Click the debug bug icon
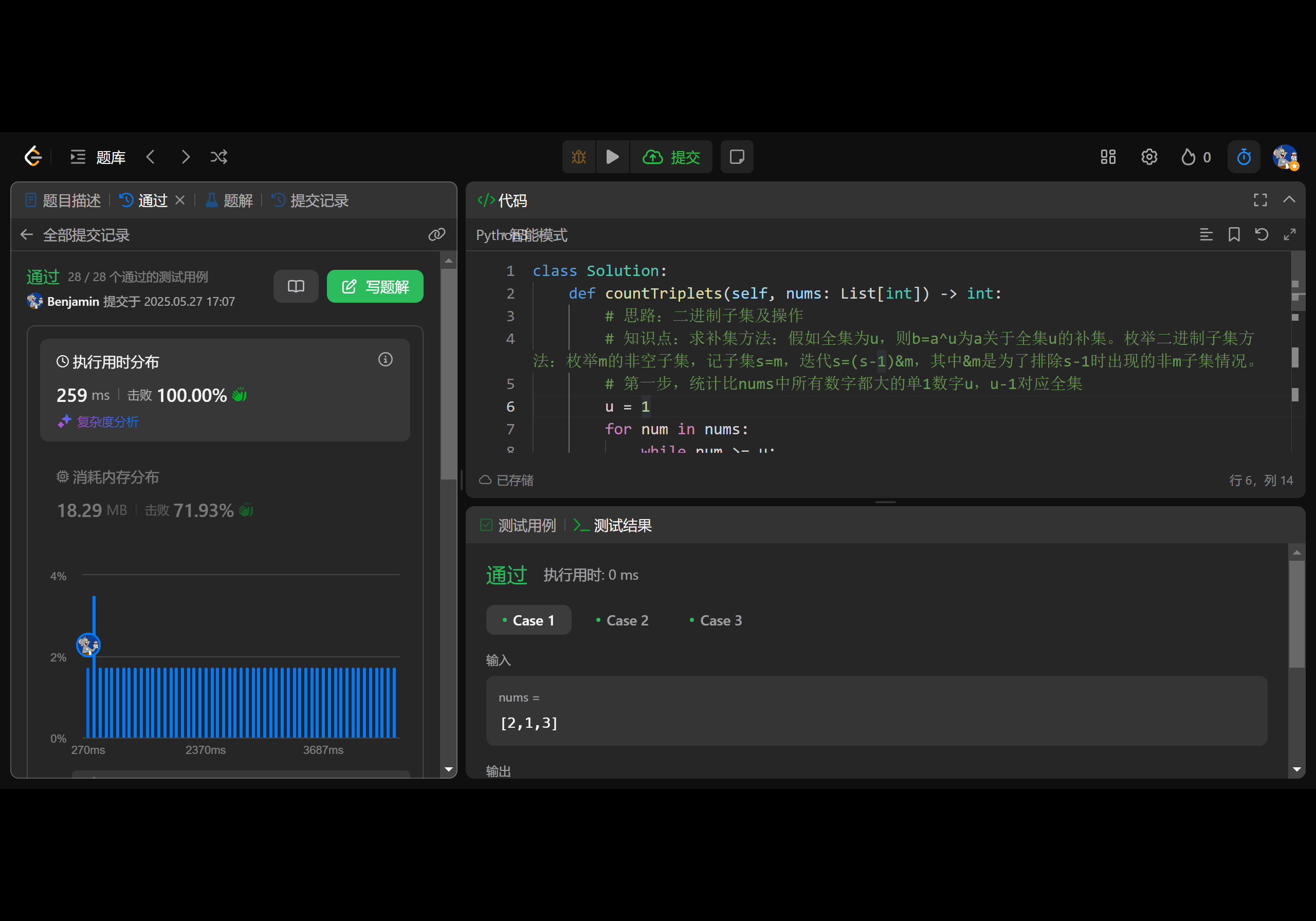 pyautogui.click(x=578, y=156)
